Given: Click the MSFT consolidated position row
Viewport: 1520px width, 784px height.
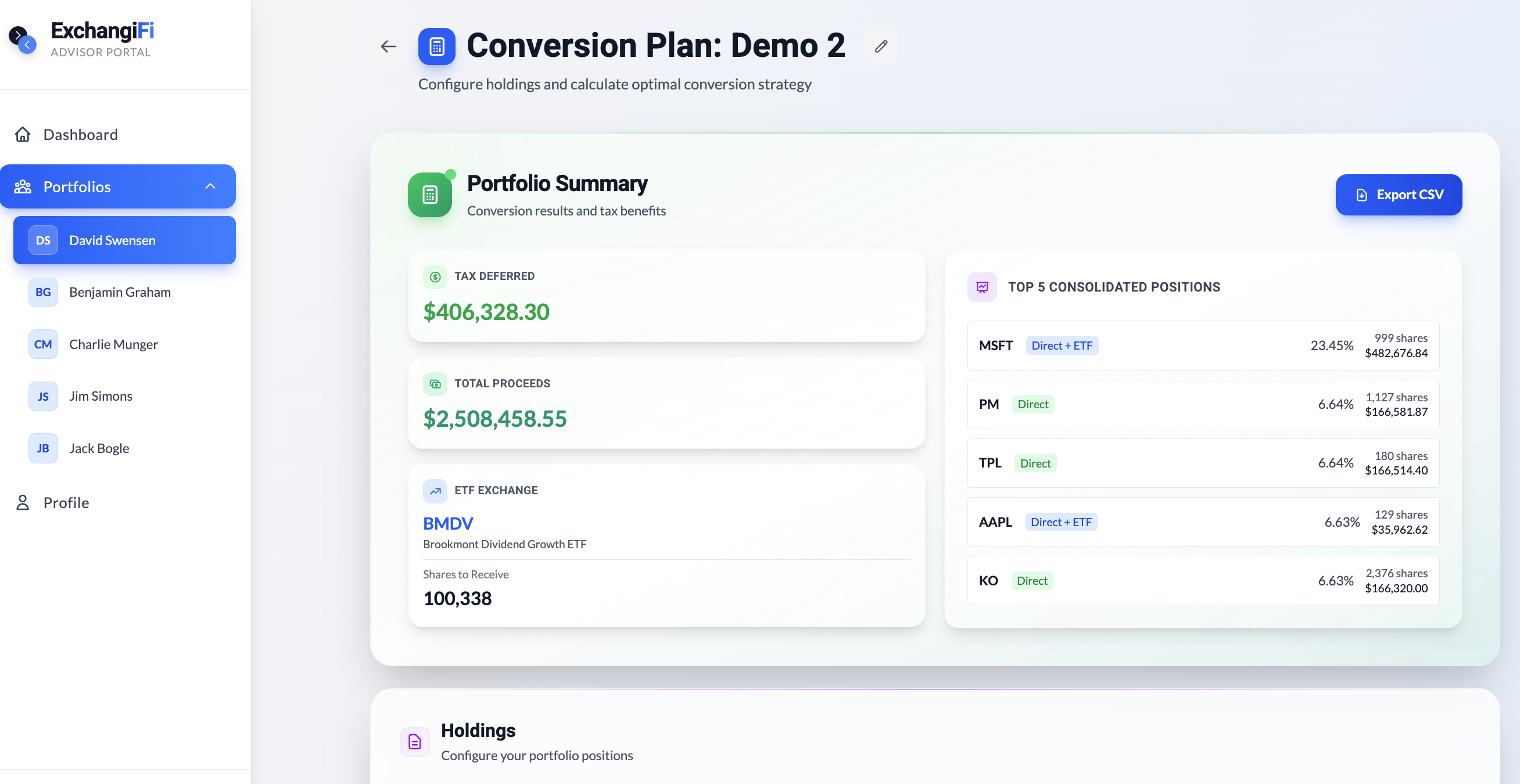Looking at the screenshot, I should pyautogui.click(x=1203, y=346).
